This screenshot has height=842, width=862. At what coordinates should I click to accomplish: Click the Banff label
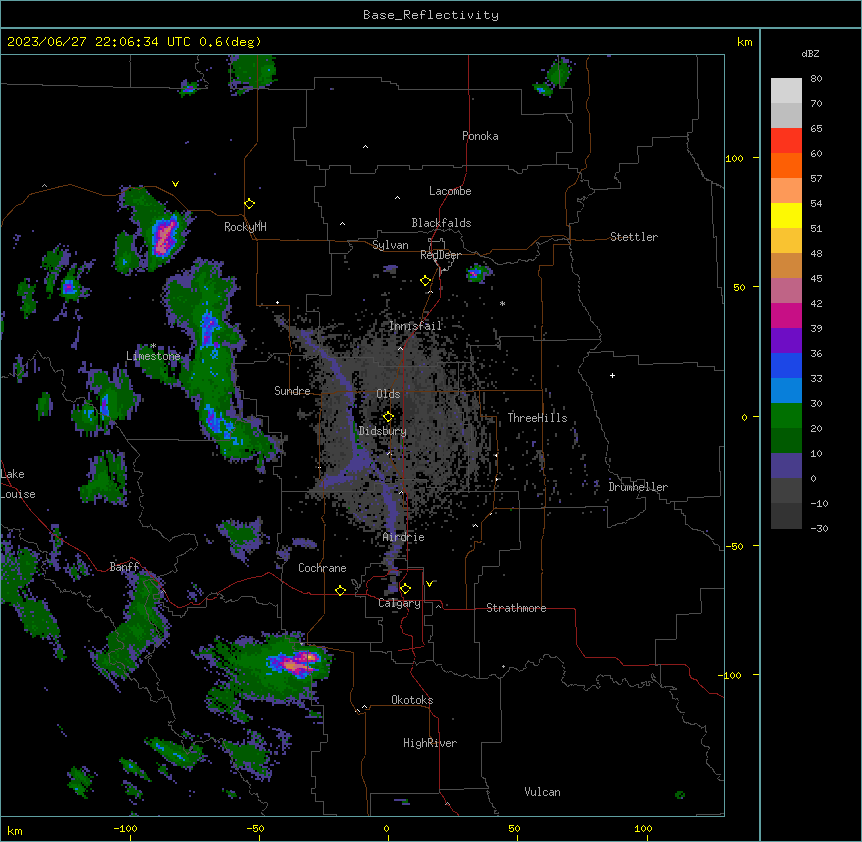(124, 567)
